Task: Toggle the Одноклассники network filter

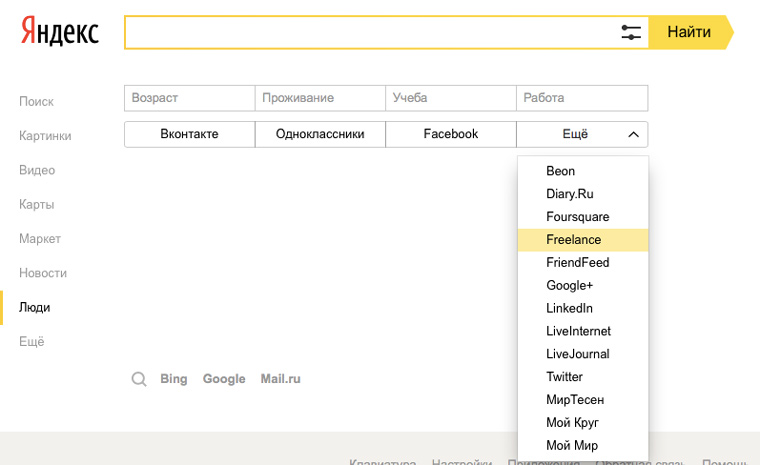Action: [320, 134]
